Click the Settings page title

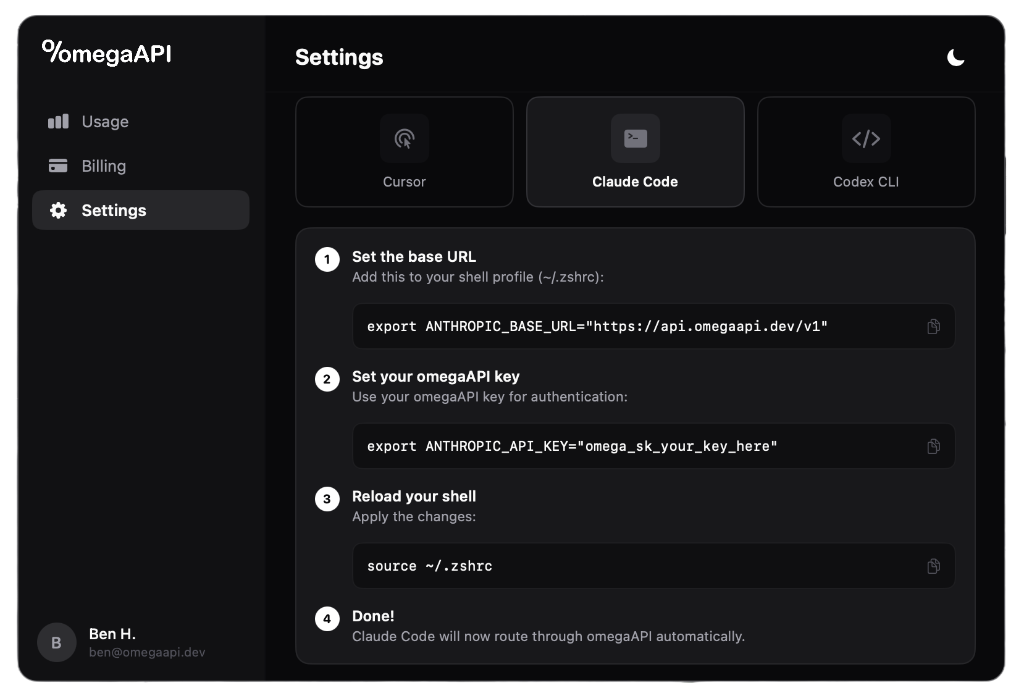pos(339,57)
